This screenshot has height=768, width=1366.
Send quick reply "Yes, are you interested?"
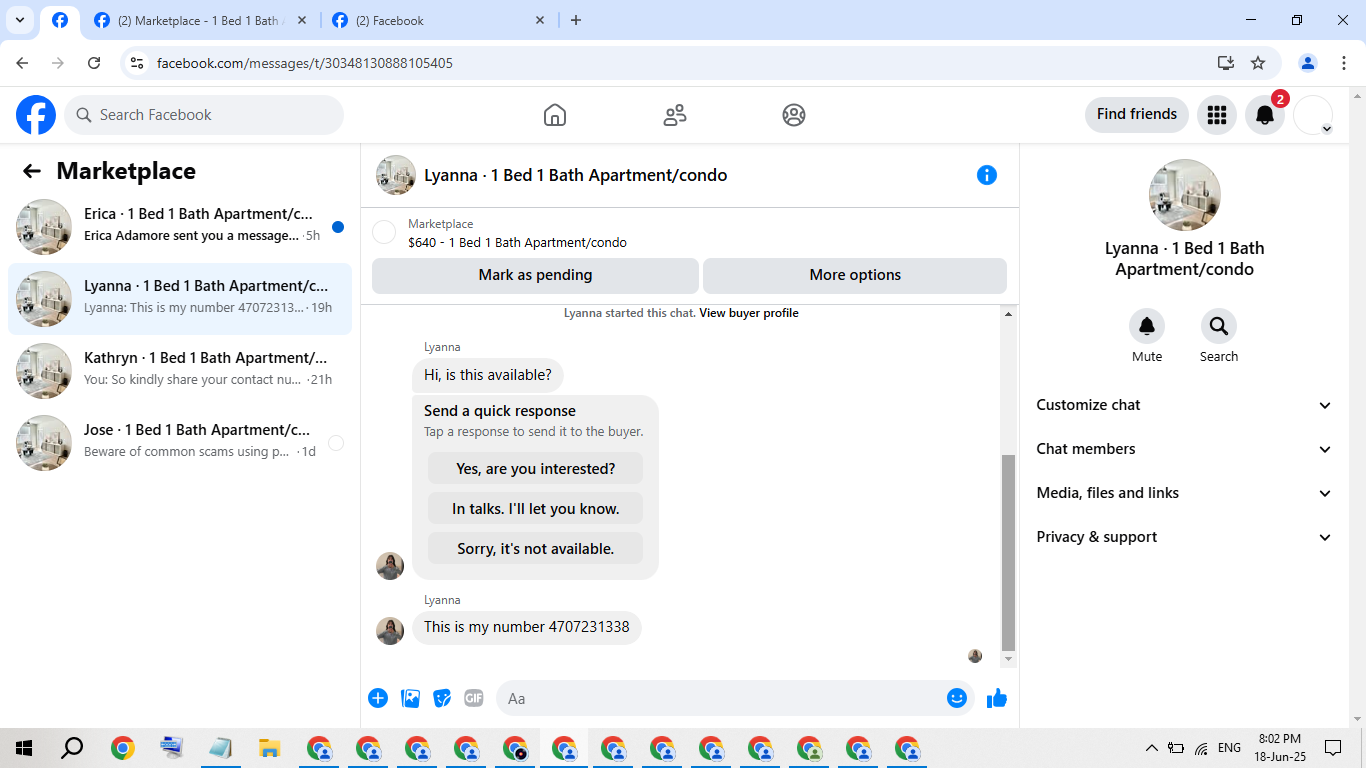coord(535,469)
